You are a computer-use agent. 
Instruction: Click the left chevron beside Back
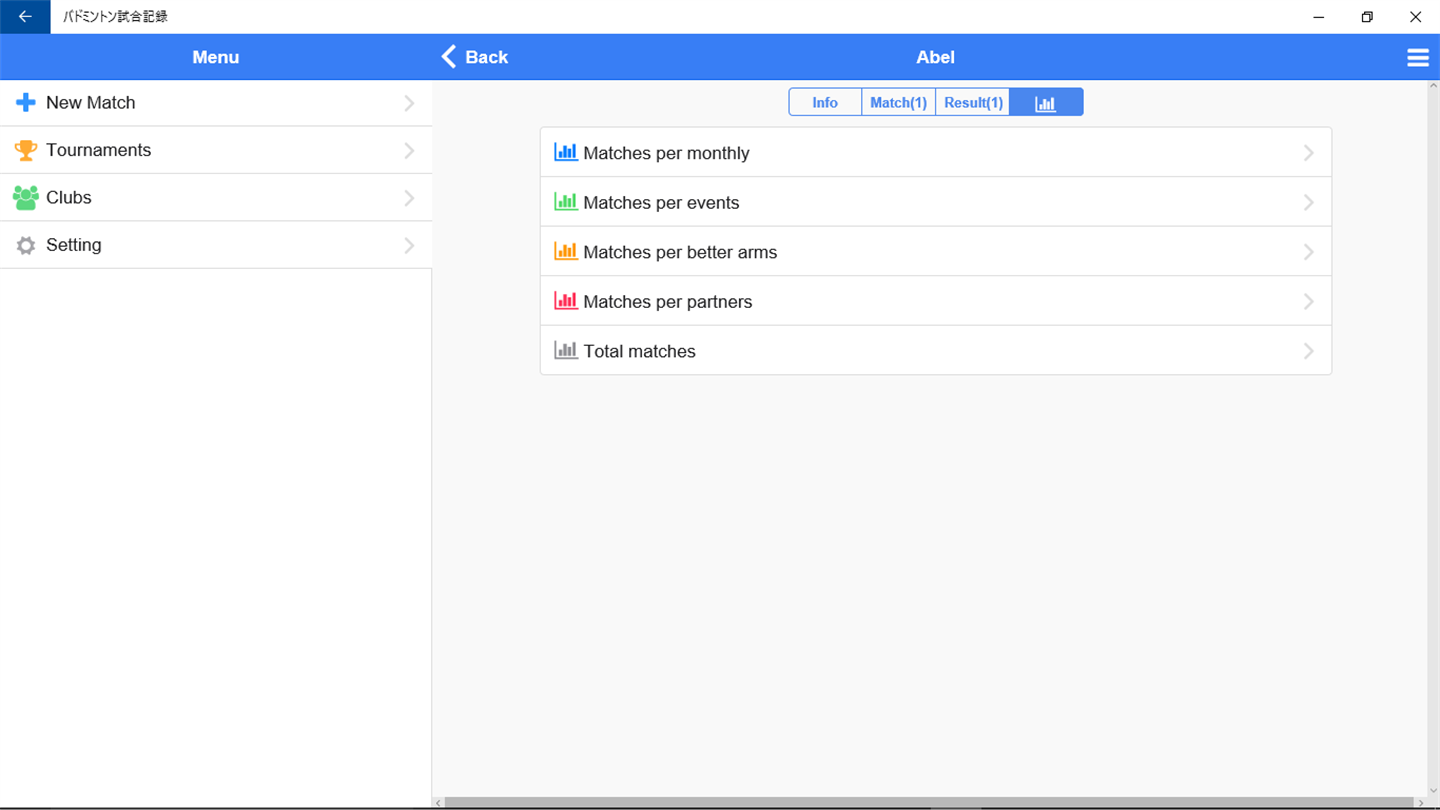point(449,57)
